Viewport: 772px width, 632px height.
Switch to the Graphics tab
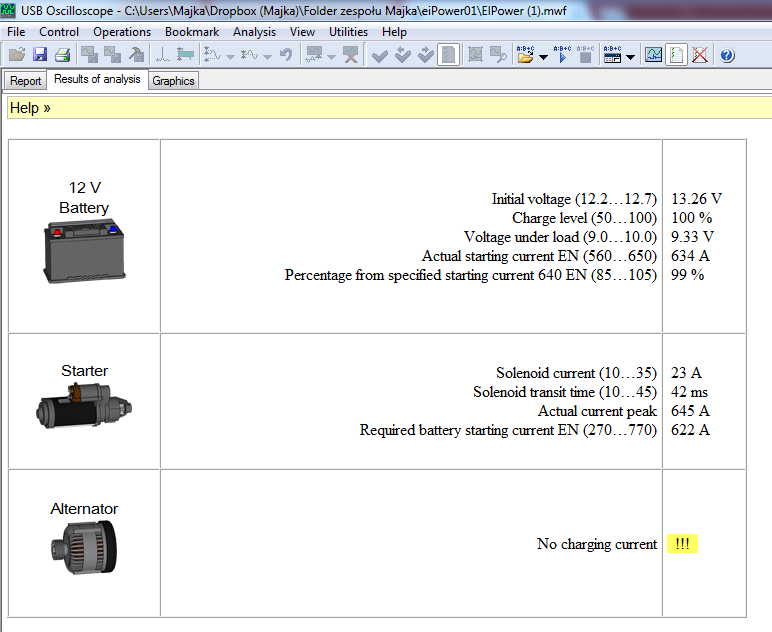click(173, 81)
